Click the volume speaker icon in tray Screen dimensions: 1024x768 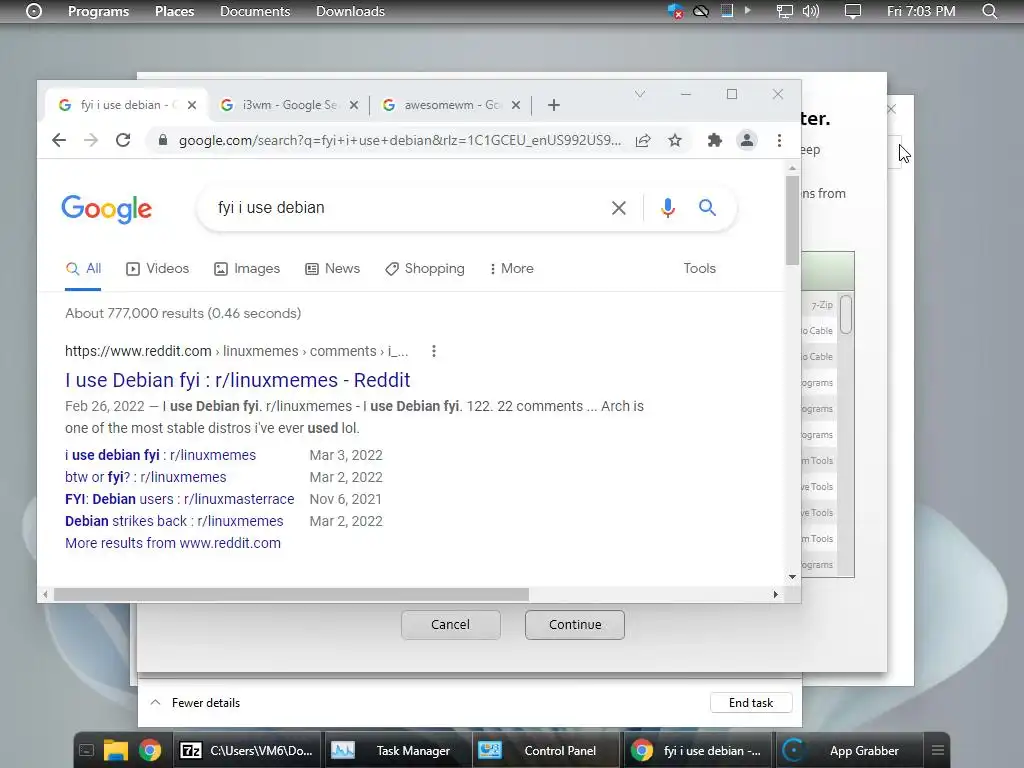810,11
